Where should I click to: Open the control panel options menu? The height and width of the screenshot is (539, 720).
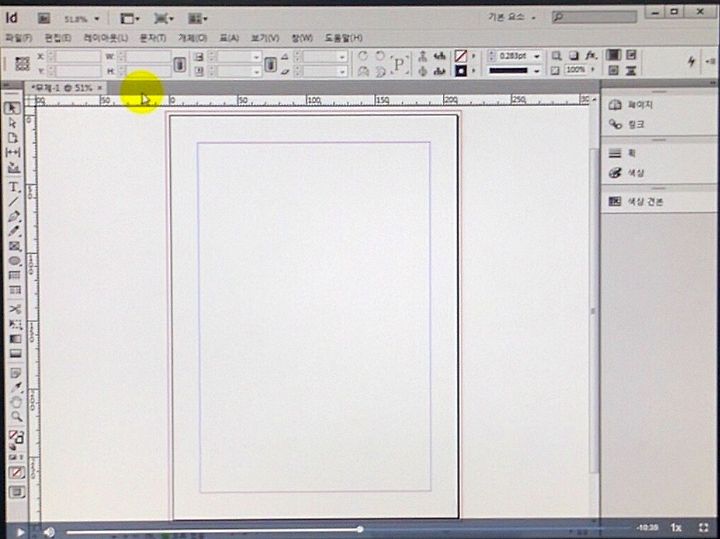click(x=711, y=61)
